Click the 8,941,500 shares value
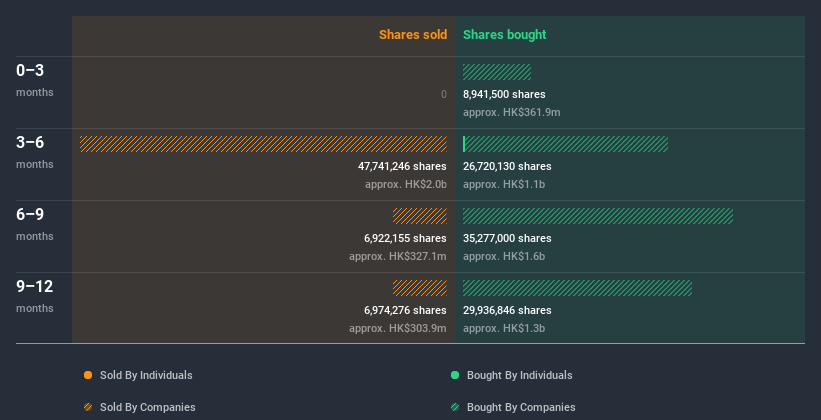Image resolution: width=821 pixels, height=420 pixels. (x=504, y=94)
